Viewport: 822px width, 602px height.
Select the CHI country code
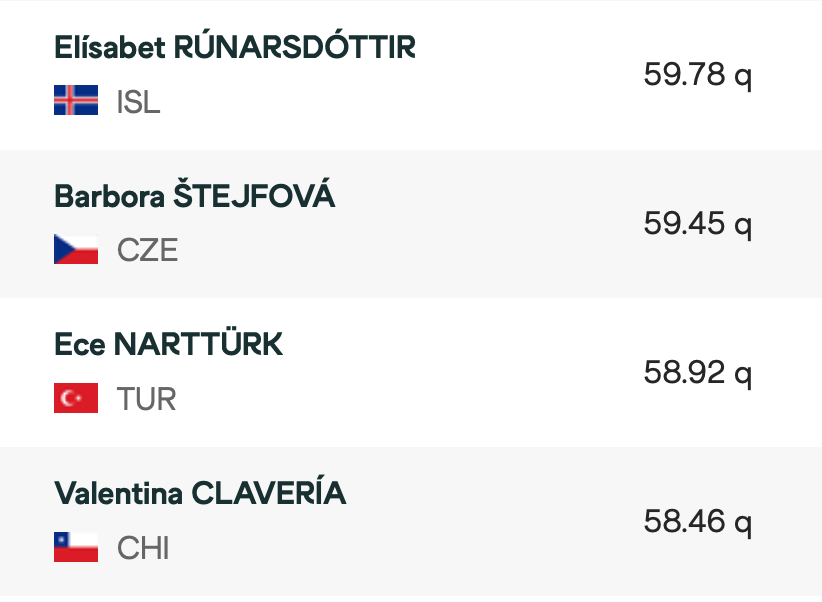point(143,547)
